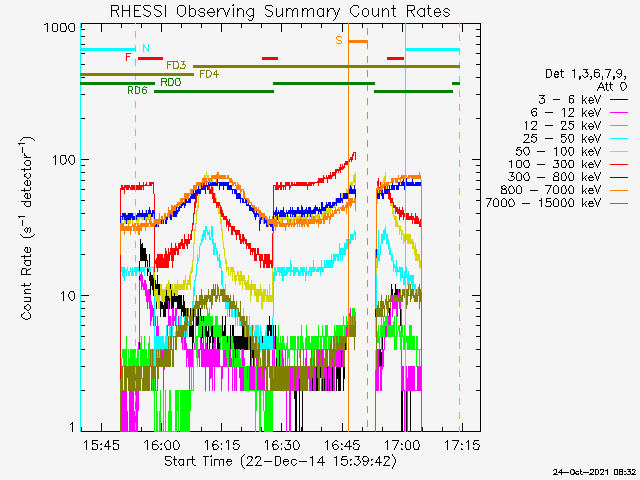640x480 pixels.
Task: Click the 'Count Rate' y-axis title
Action: click(x=27, y=283)
